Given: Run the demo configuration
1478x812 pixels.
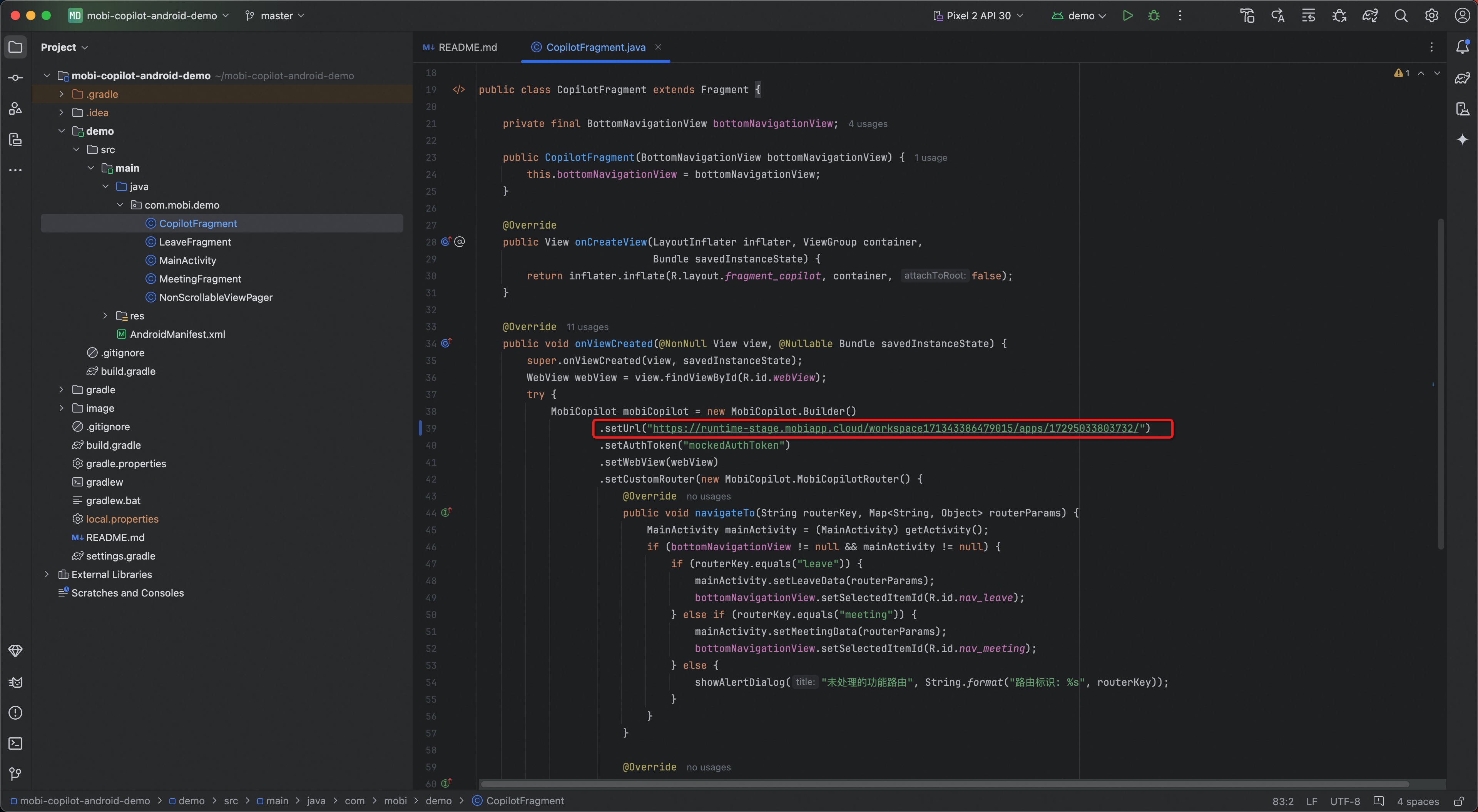Looking at the screenshot, I should point(1127,15).
